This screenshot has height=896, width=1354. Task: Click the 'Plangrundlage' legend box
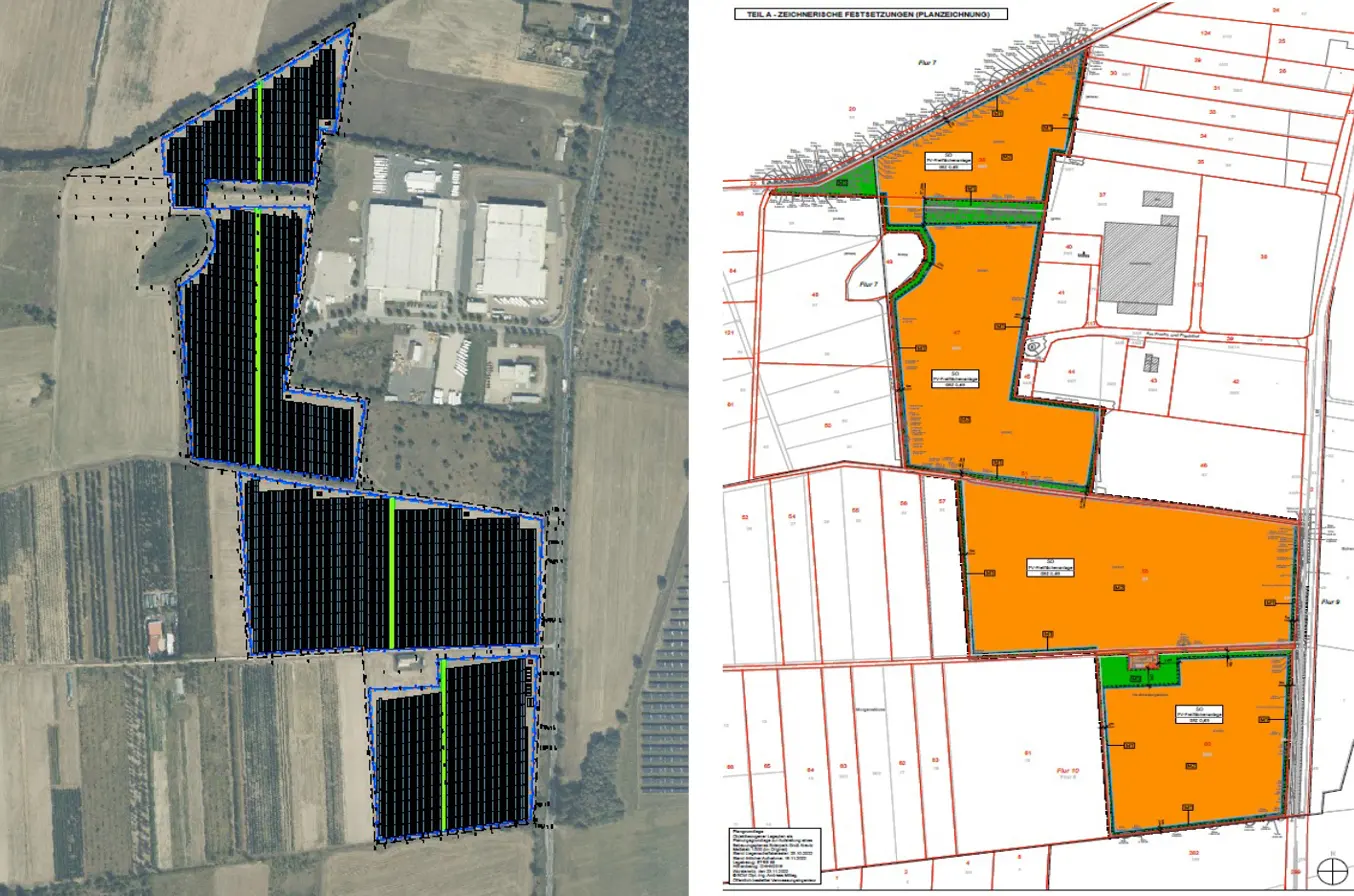[x=775, y=854]
